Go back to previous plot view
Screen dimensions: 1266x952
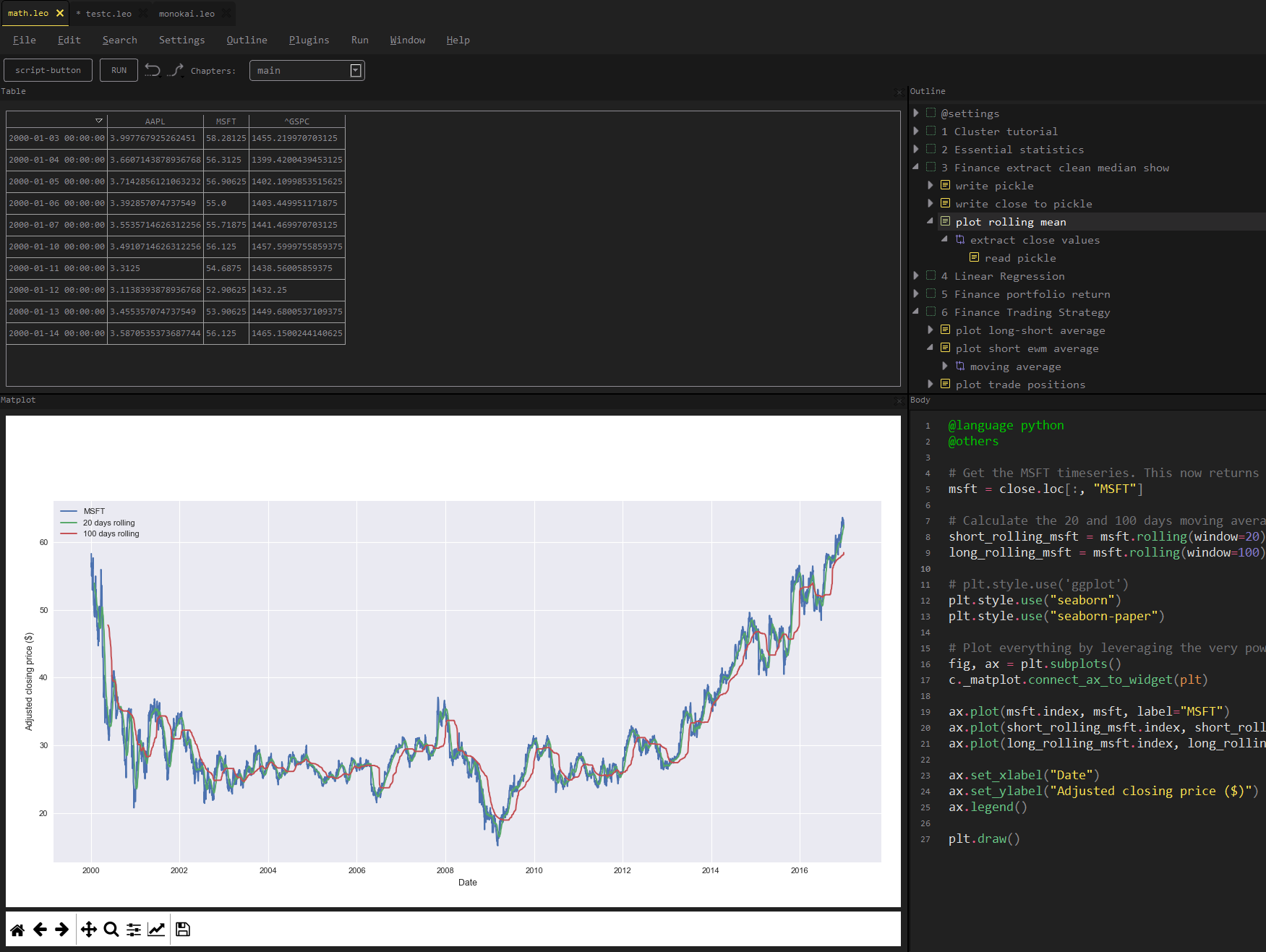tap(40, 930)
